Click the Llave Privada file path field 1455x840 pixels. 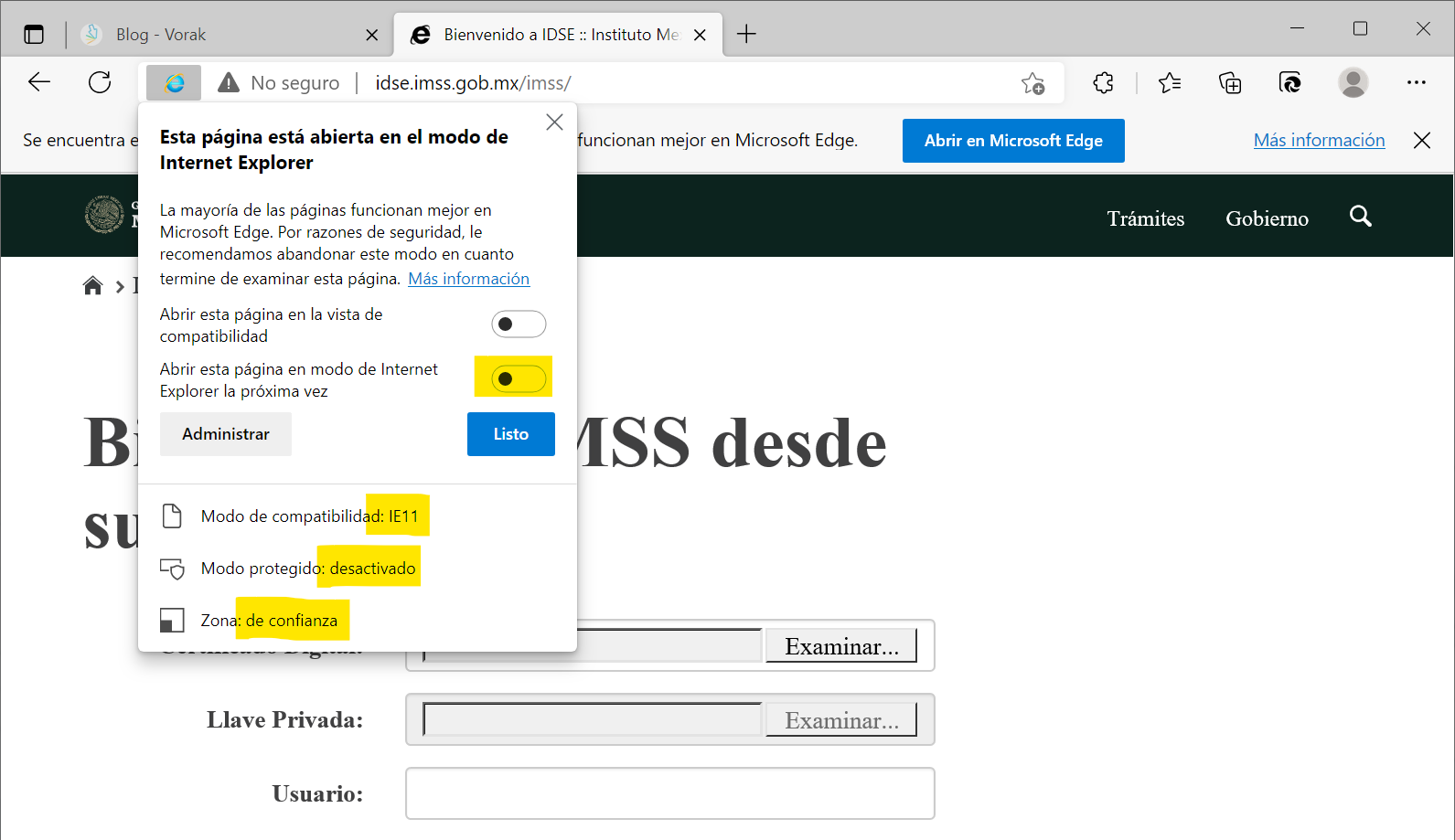593,719
